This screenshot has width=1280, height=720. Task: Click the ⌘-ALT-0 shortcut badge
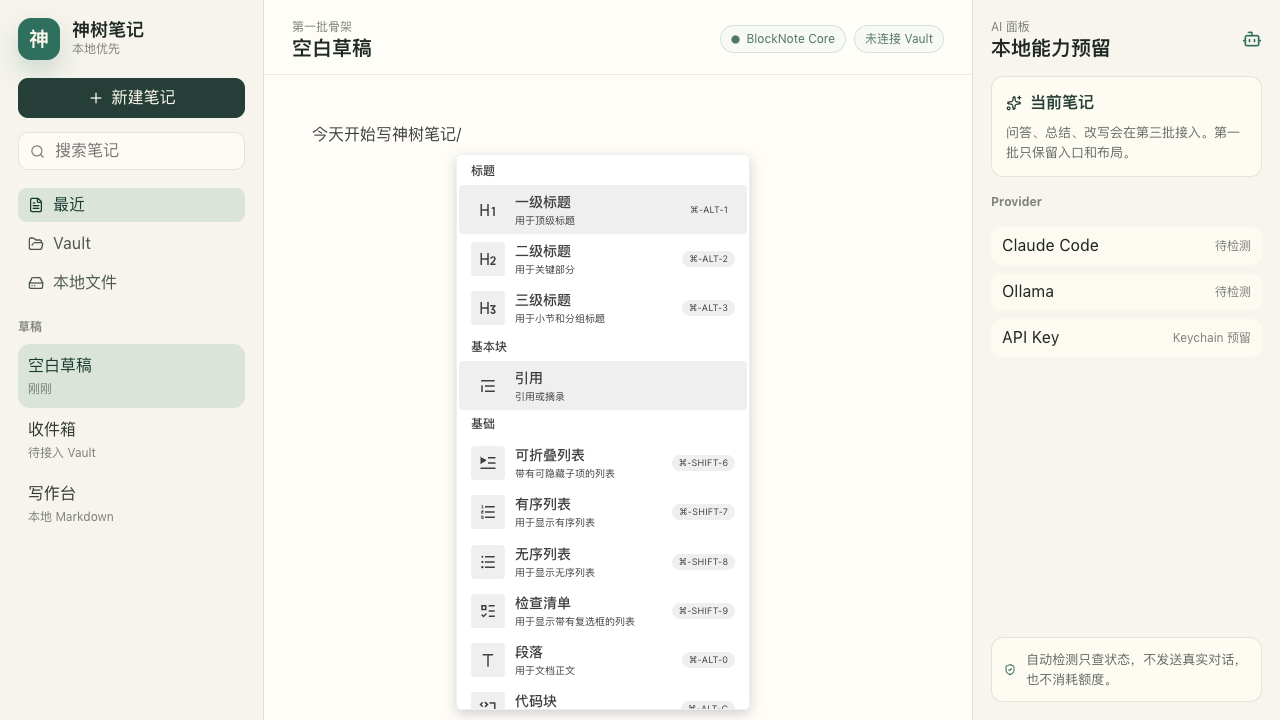point(709,660)
